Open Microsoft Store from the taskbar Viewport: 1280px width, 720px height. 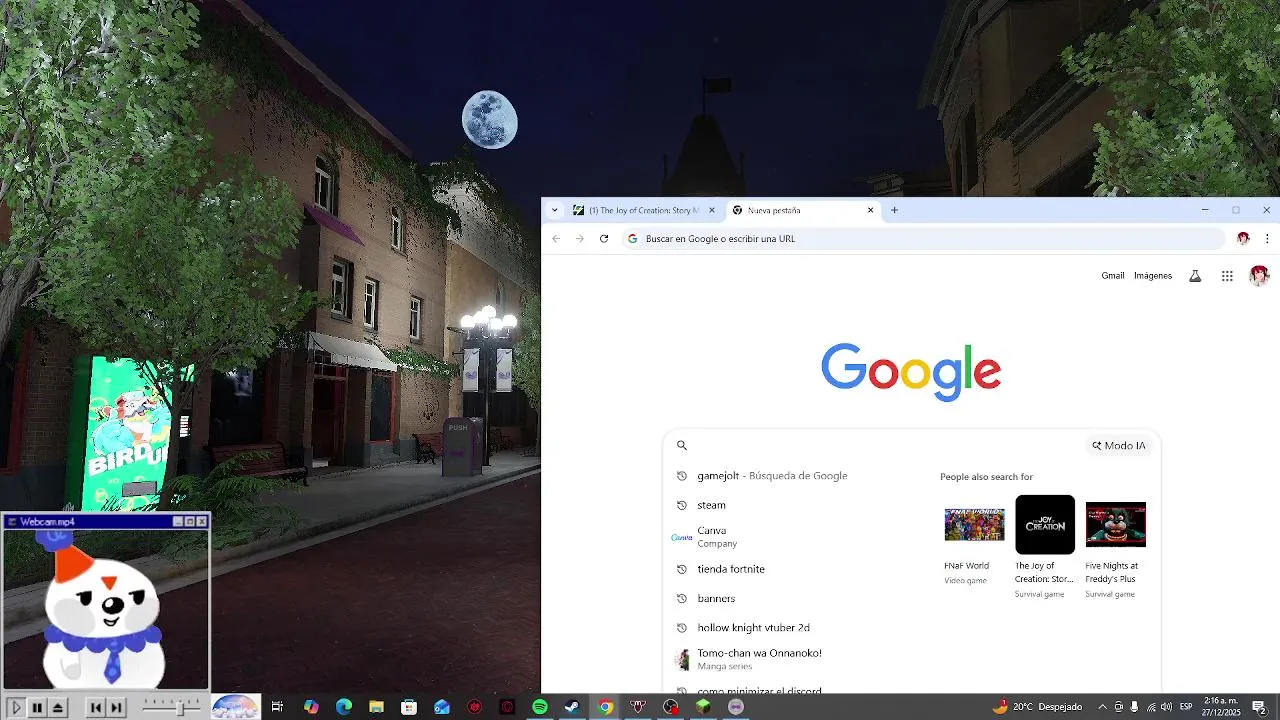(x=409, y=707)
